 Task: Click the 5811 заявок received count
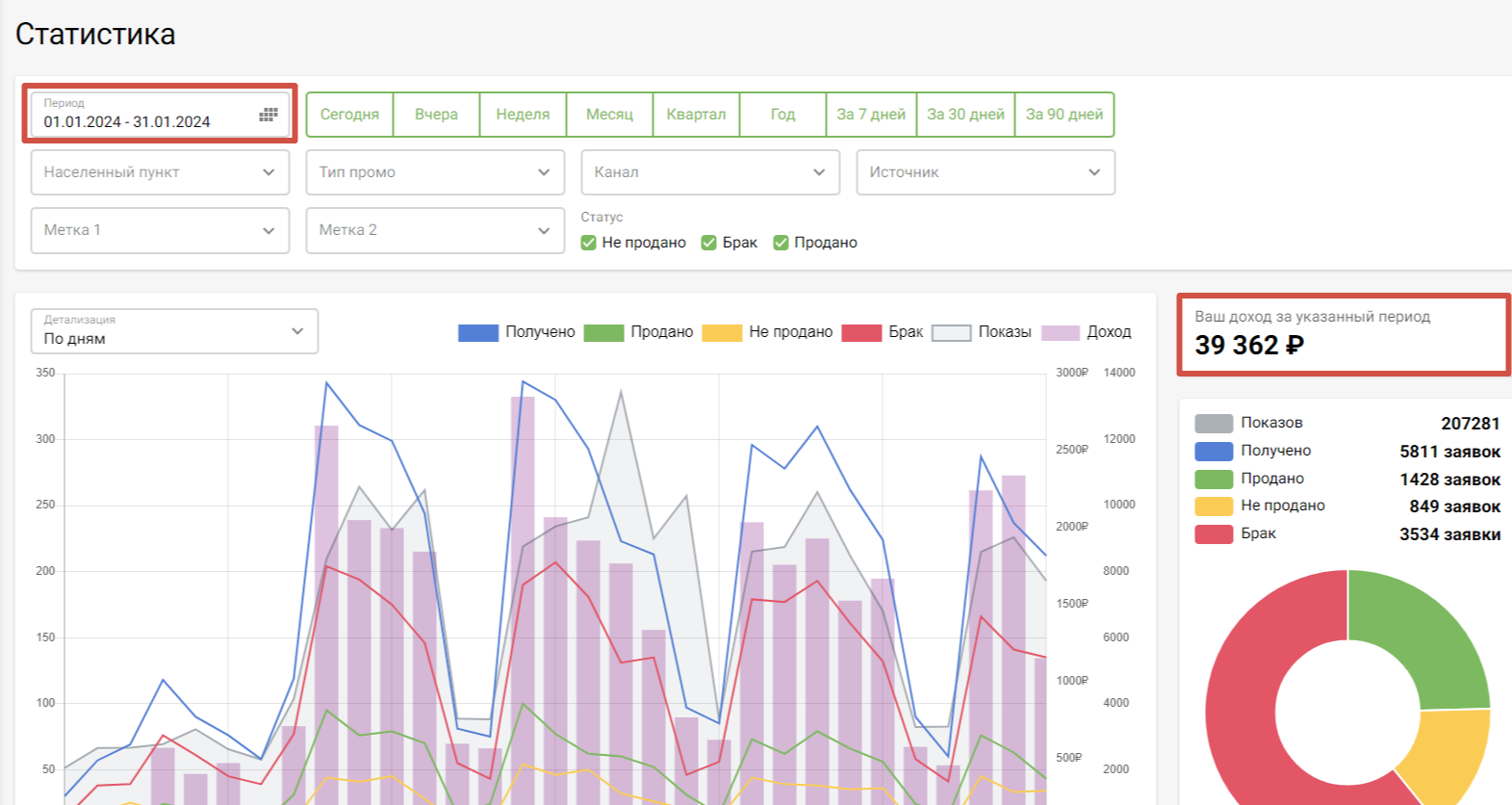pos(1449,452)
